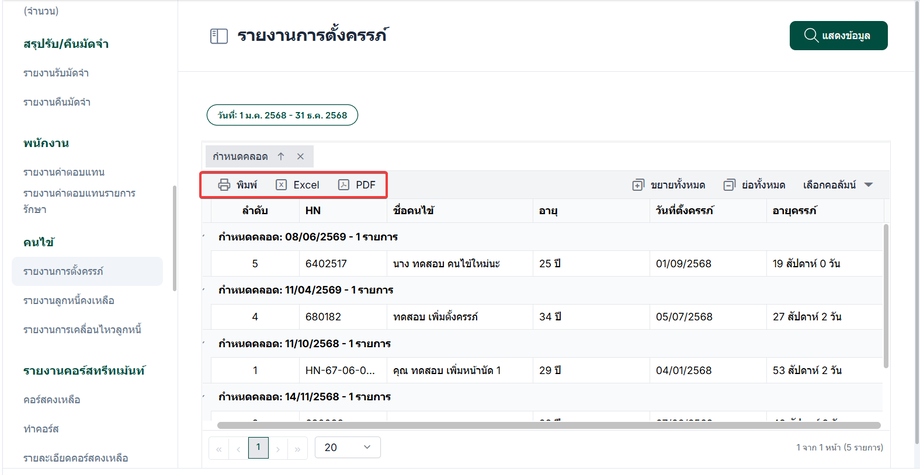This screenshot has height=475, width=920.
Task: Click the แสดงข้อมูล button
Action: click(838, 36)
